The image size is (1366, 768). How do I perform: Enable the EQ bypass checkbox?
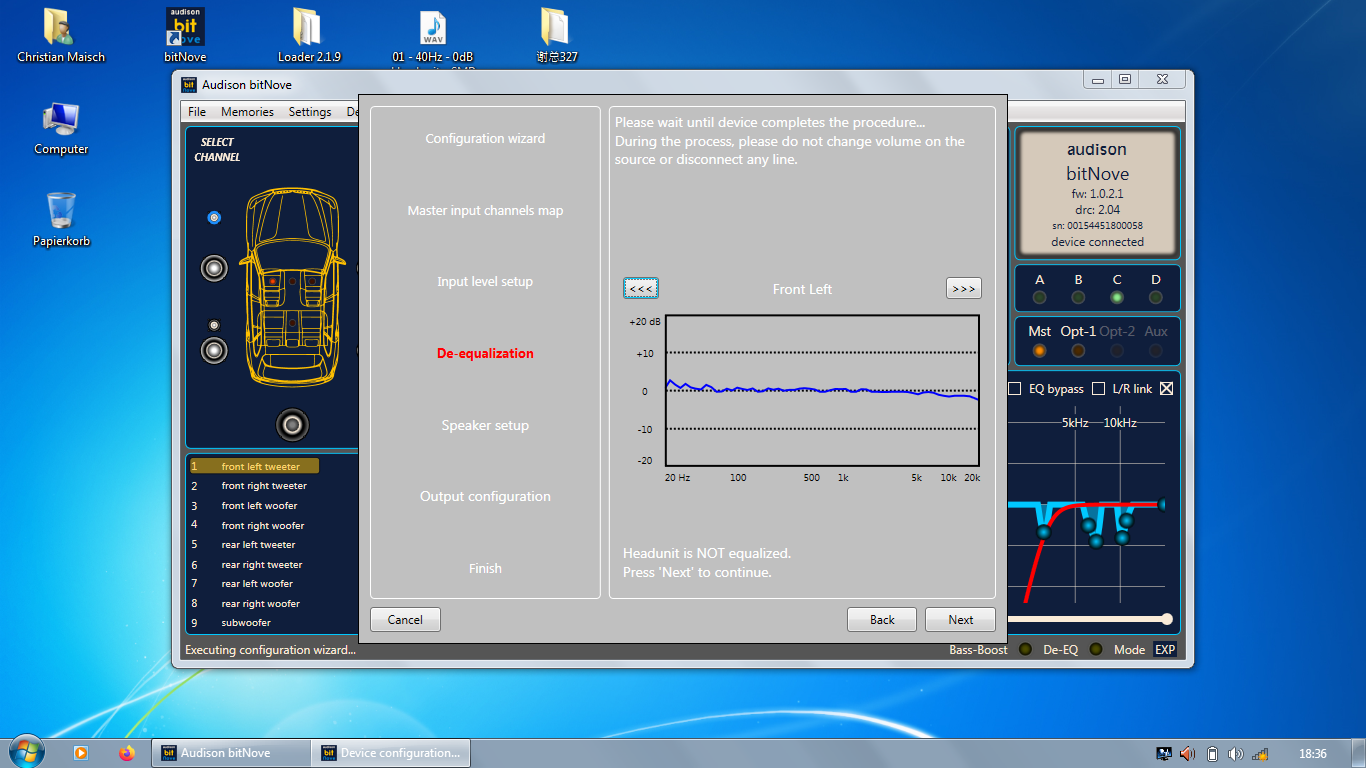1015,389
